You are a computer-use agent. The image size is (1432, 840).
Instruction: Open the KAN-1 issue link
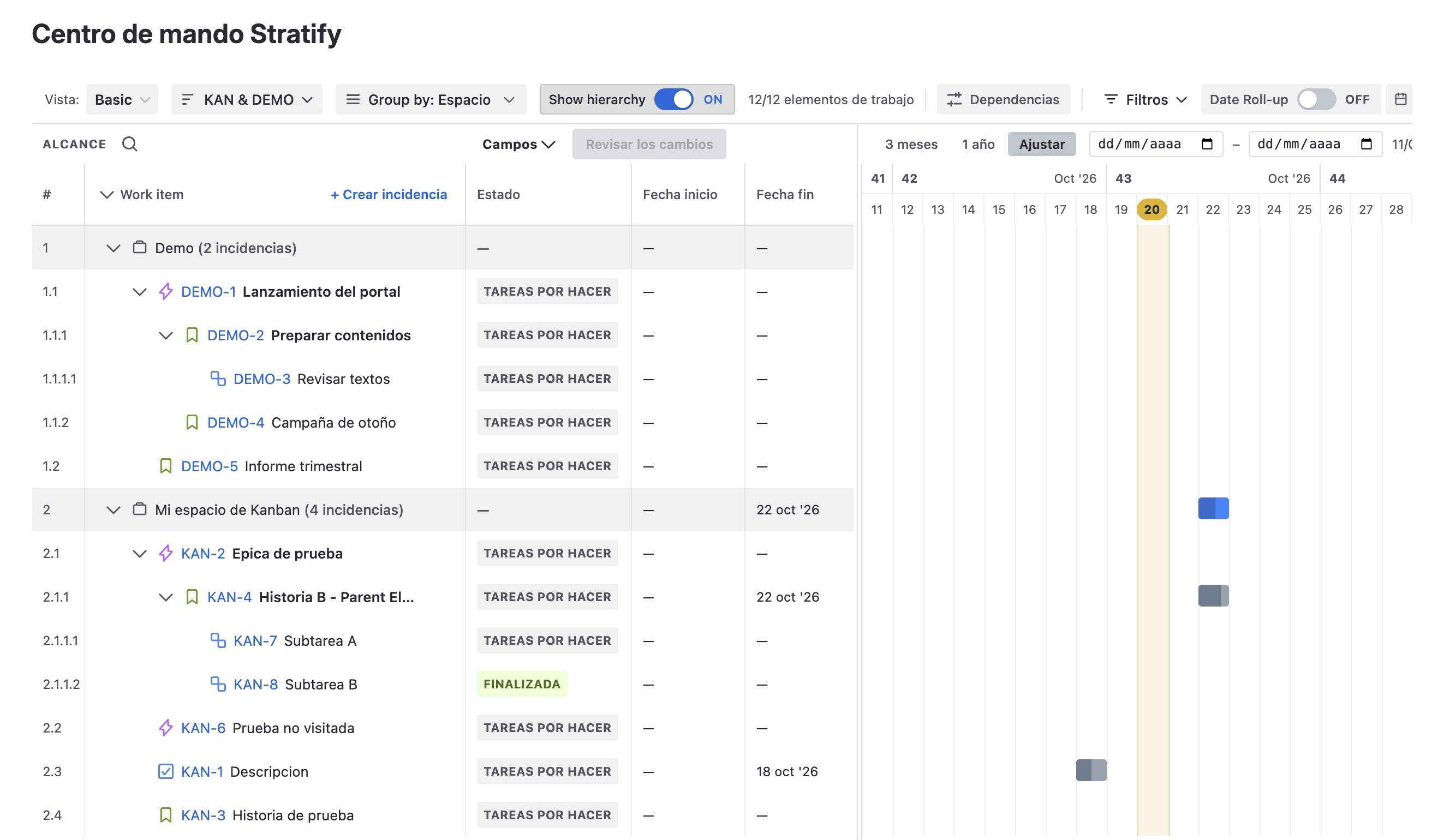[202, 771]
